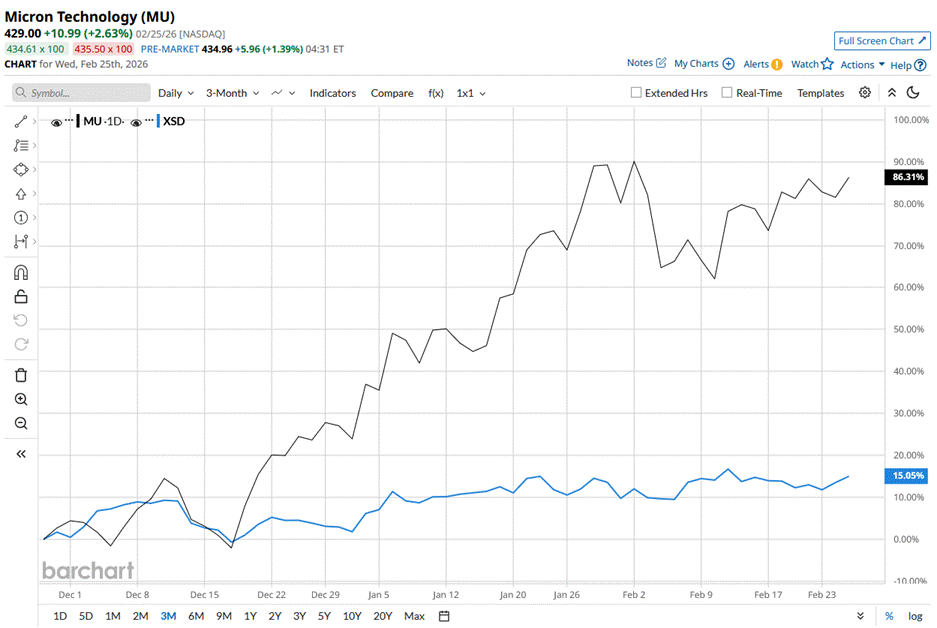The image size is (937, 628).
Task: Switch axis to log scale
Action: click(x=915, y=616)
